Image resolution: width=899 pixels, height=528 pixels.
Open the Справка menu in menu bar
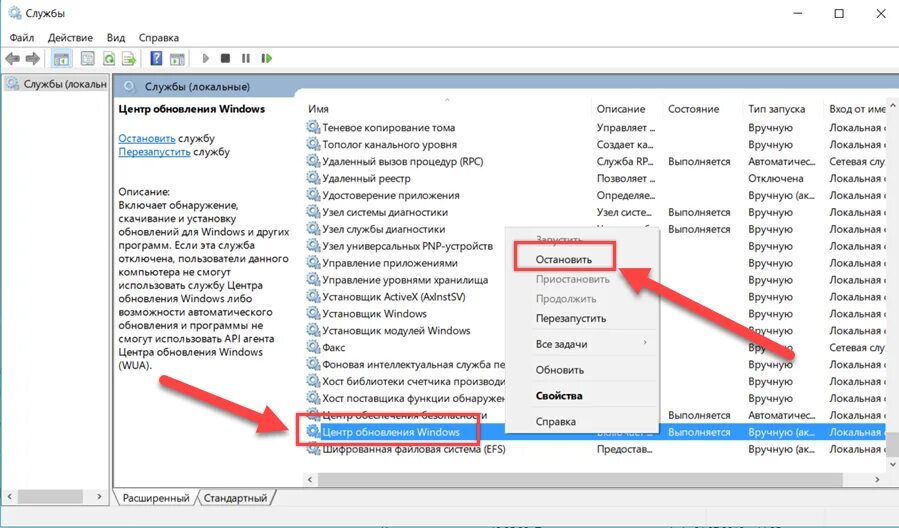158,38
